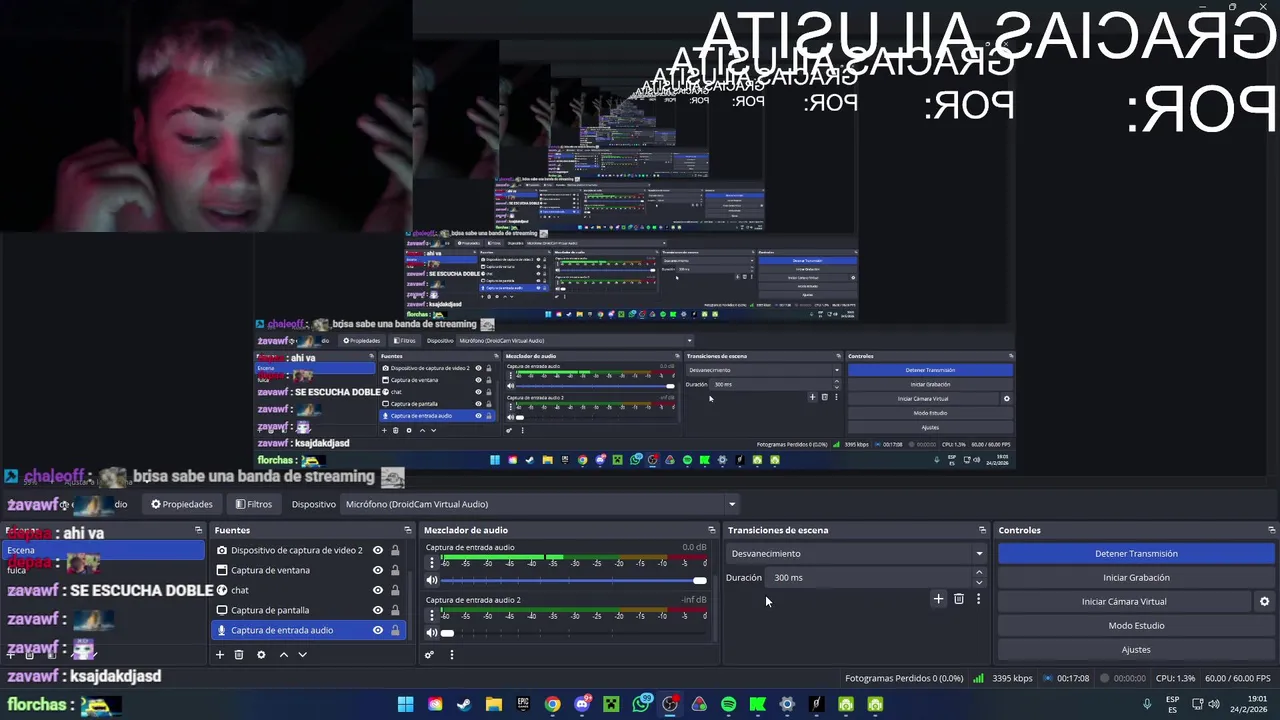Decrease transition duration with down arrow
This screenshot has width=1280, height=720.
(979, 582)
